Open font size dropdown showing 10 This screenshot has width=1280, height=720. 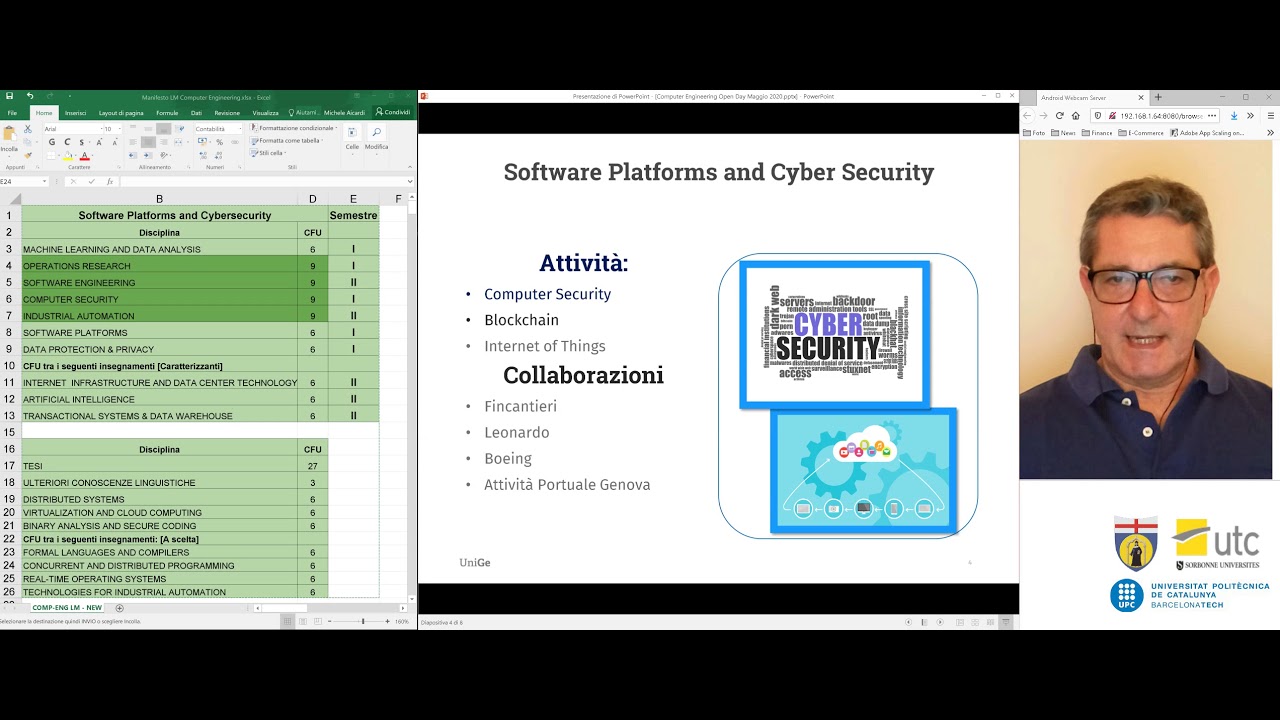pyautogui.click(x=120, y=129)
